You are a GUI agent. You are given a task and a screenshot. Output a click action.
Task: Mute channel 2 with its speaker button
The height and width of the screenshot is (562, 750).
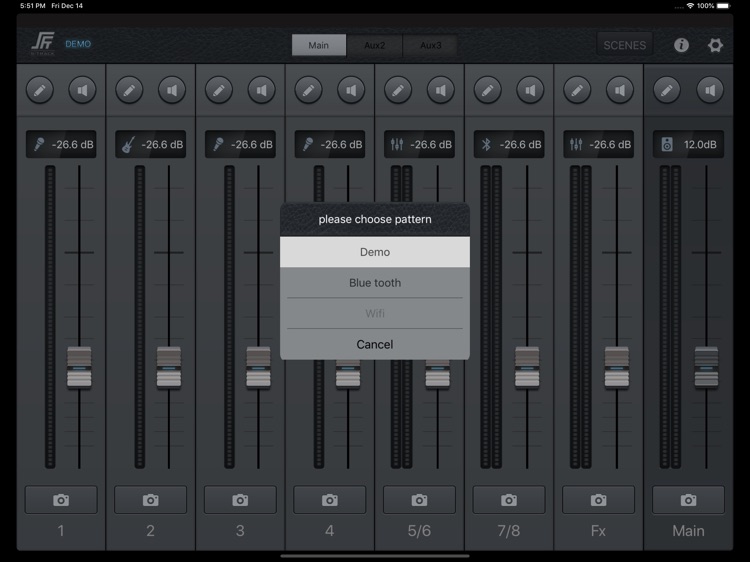(172, 90)
